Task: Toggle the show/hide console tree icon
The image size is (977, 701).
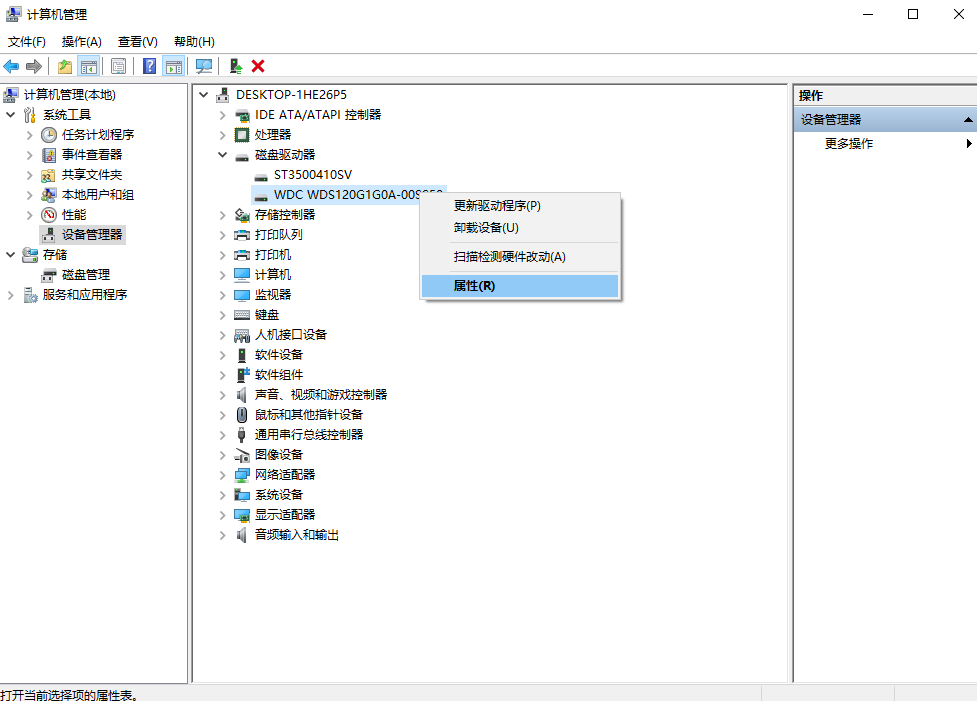Action: coord(88,66)
